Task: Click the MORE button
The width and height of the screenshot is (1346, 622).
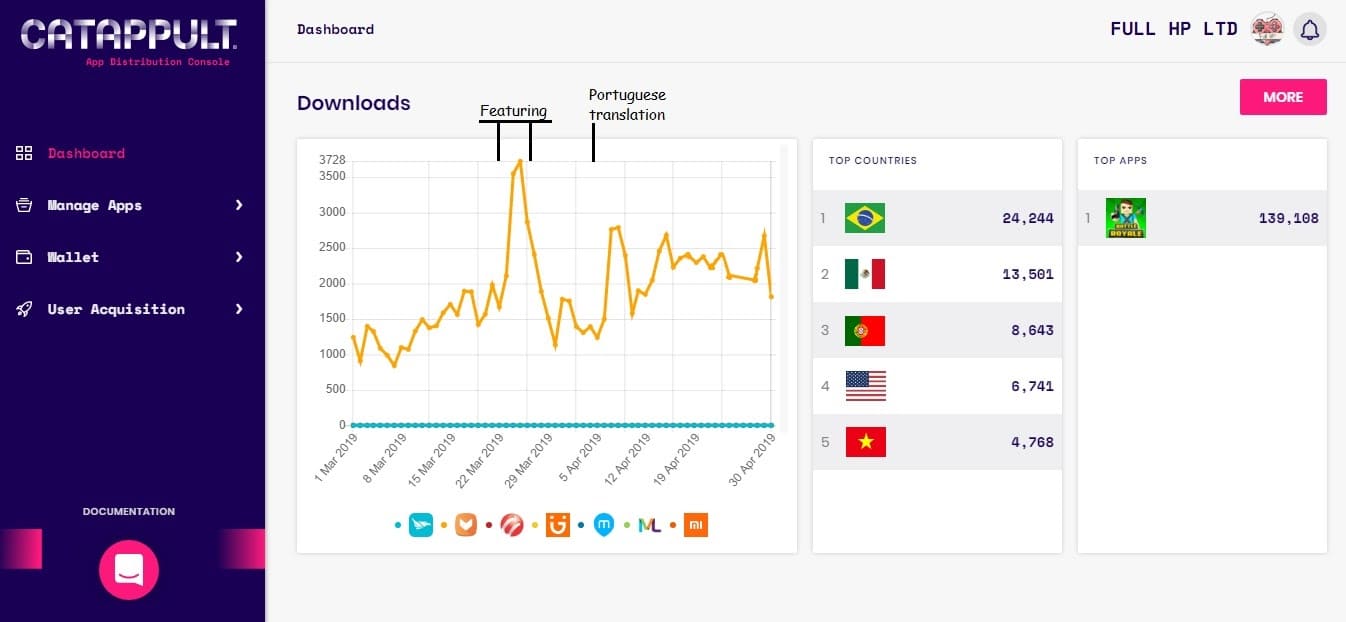Action: [1283, 97]
